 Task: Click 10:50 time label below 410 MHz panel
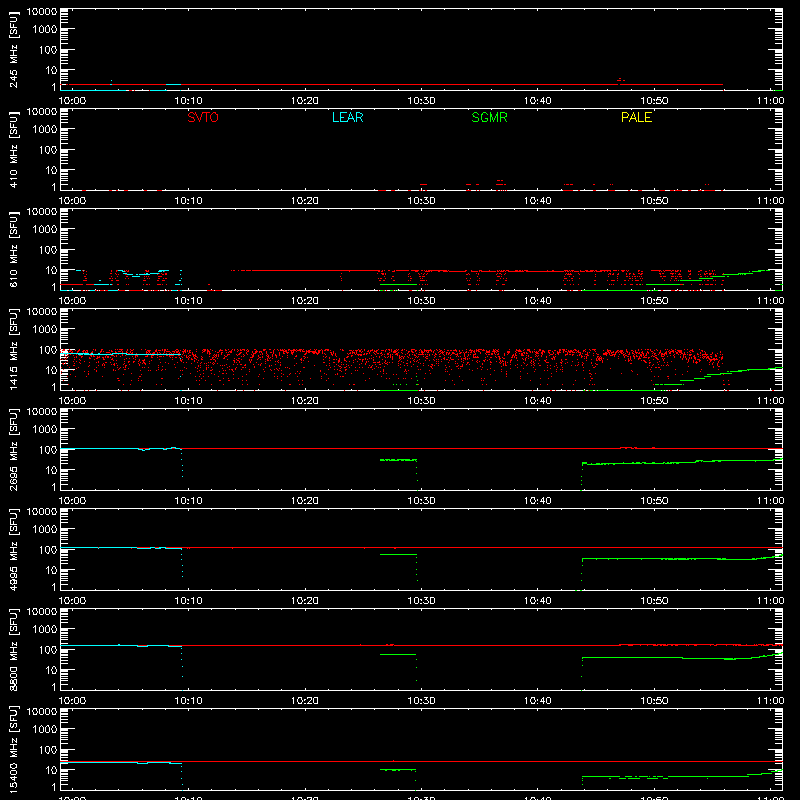tap(654, 201)
